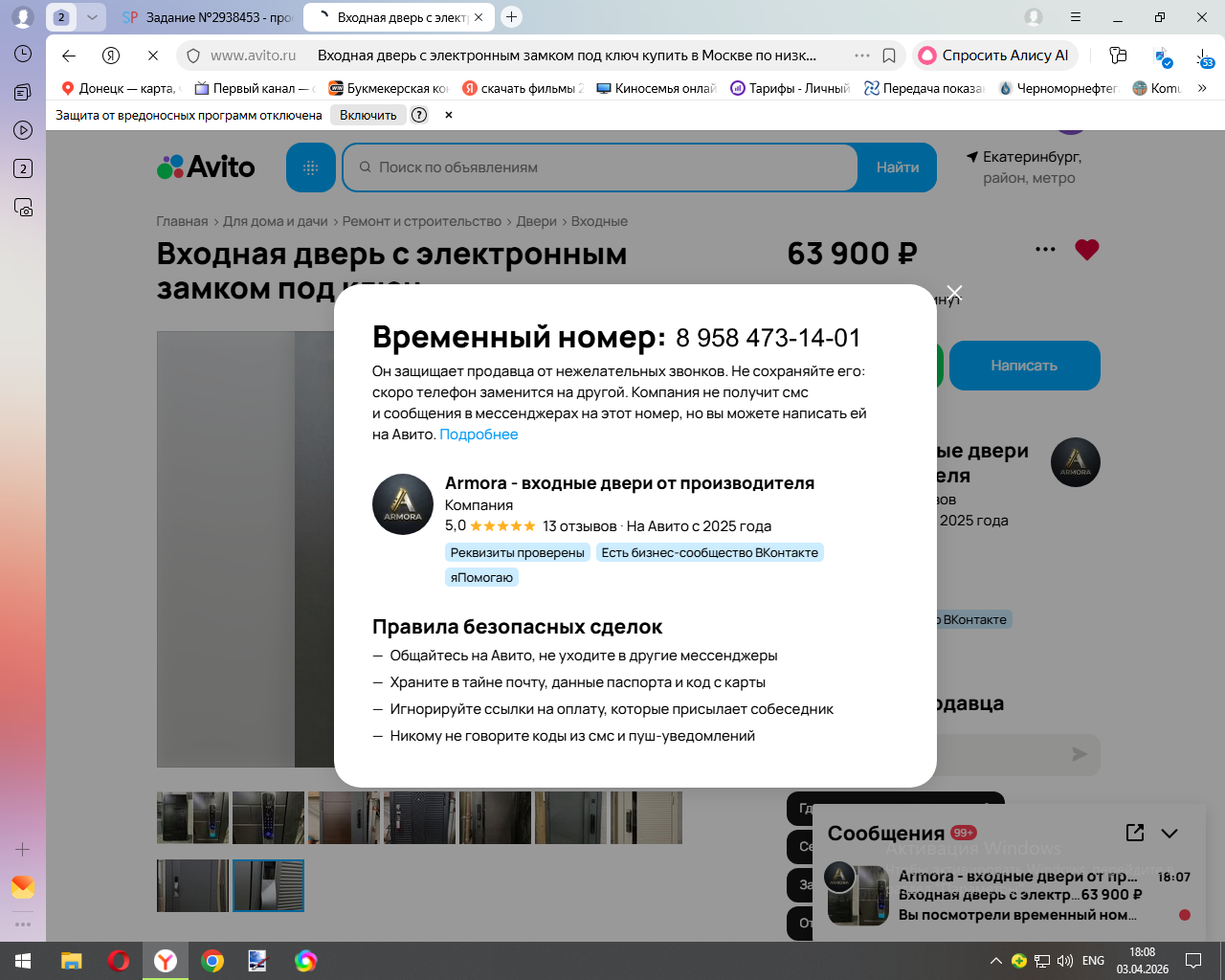This screenshot has height=980, width=1225.
Task: Select the last door photo thumbnail
Action: pyautogui.click(x=268, y=885)
